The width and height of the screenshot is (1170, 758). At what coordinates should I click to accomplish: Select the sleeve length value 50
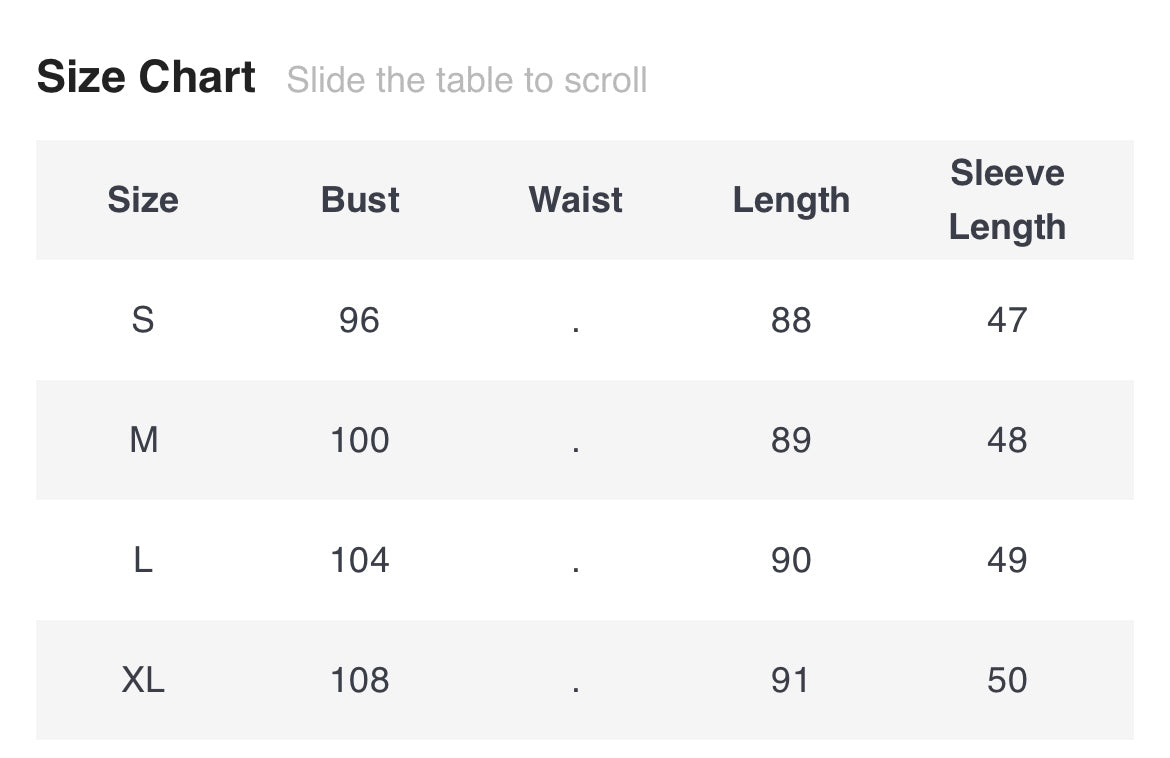[1007, 680]
